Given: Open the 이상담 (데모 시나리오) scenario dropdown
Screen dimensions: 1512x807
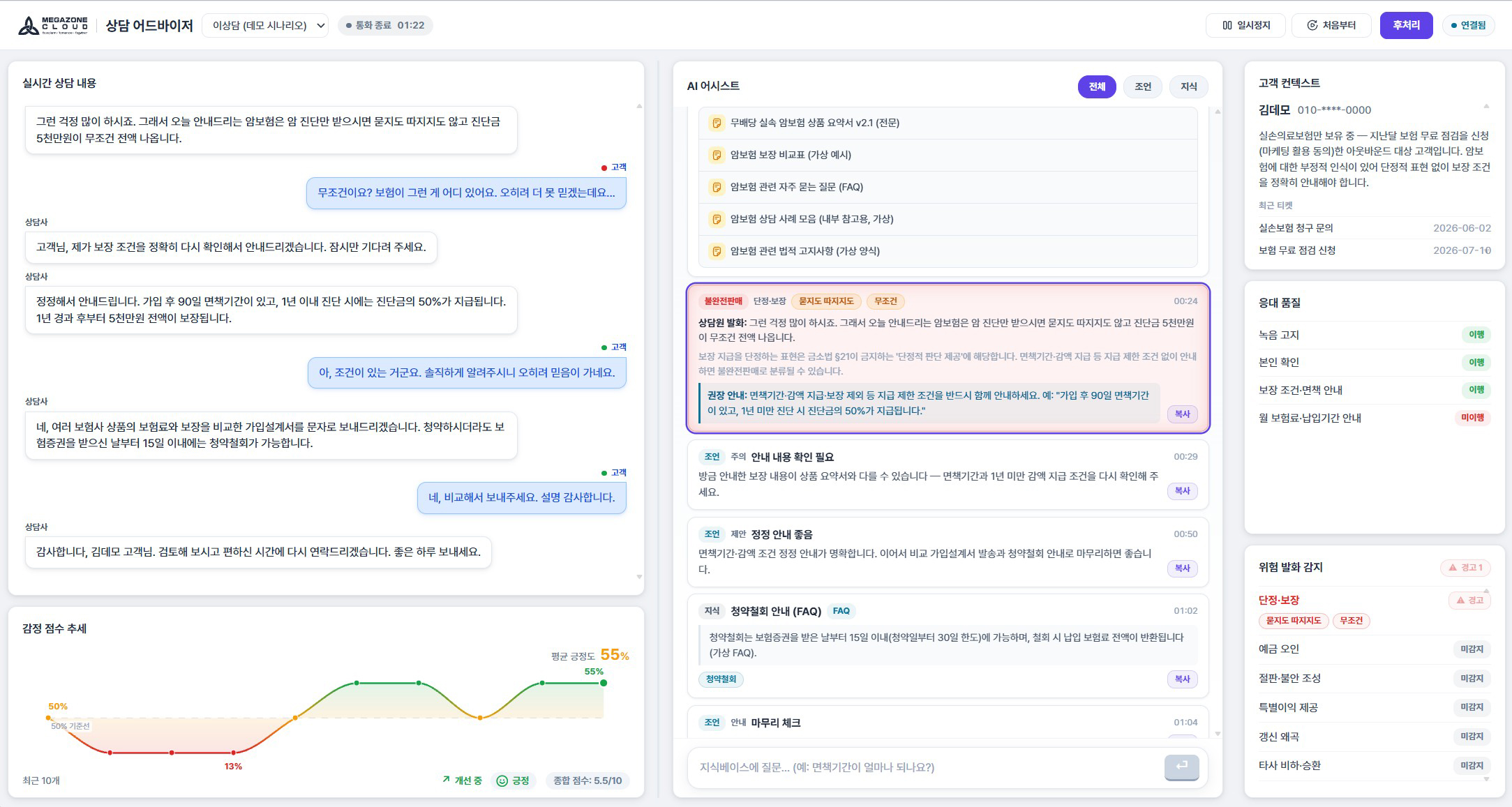Looking at the screenshot, I should point(265,26).
